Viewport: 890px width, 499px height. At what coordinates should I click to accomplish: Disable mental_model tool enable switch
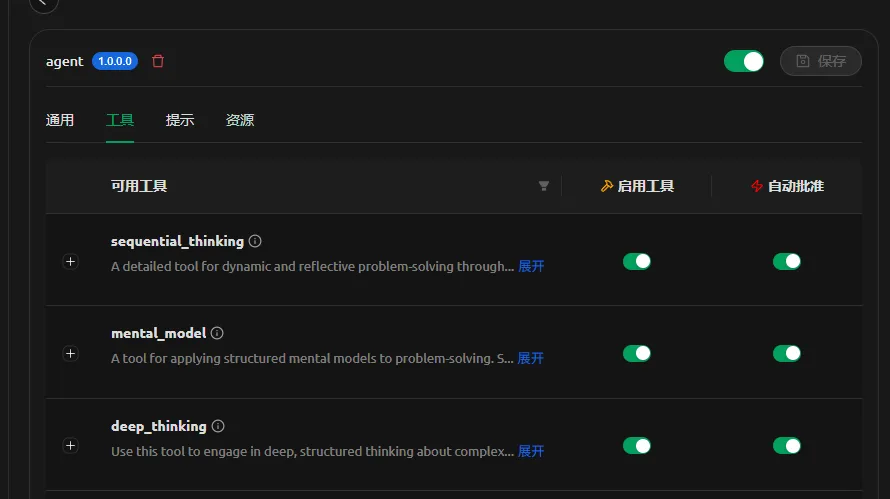pos(637,353)
